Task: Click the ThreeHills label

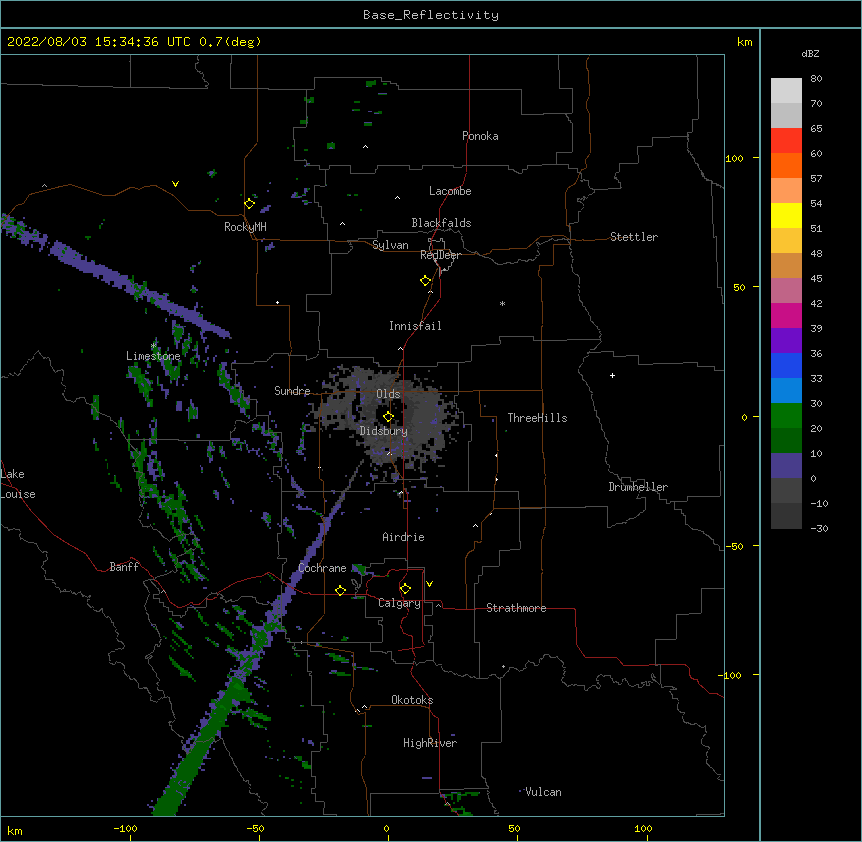Action: click(538, 418)
